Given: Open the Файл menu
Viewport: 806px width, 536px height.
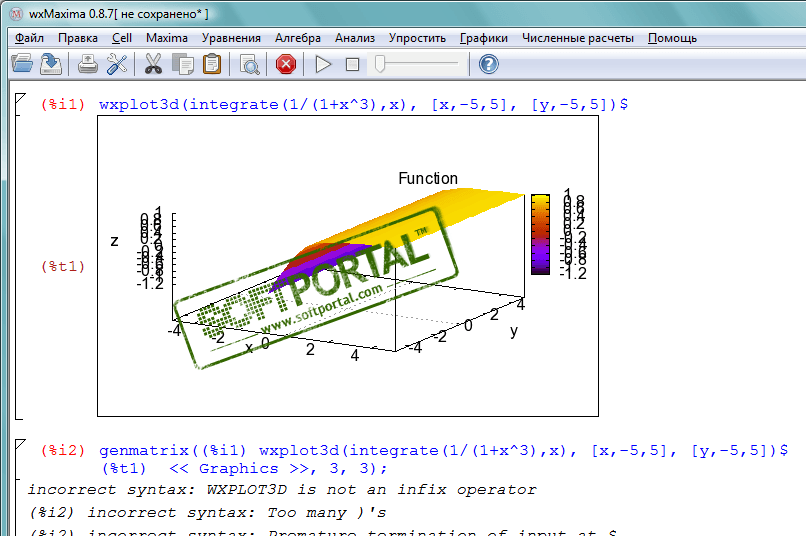Looking at the screenshot, I should coord(29,38).
